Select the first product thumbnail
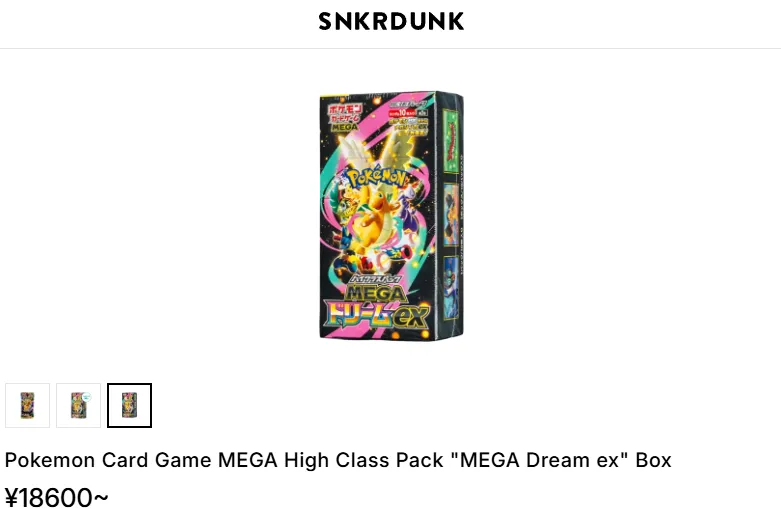Image resolution: width=781 pixels, height=509 pixels. click(x=27, y=405)
